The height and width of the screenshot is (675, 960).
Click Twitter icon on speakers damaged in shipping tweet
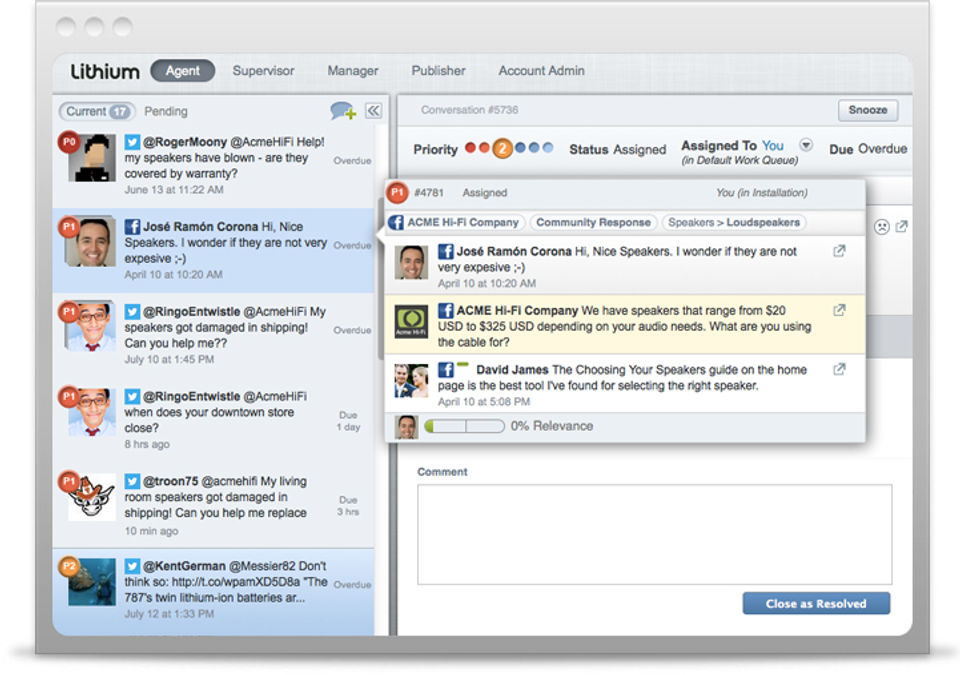(x=132, y=312)
